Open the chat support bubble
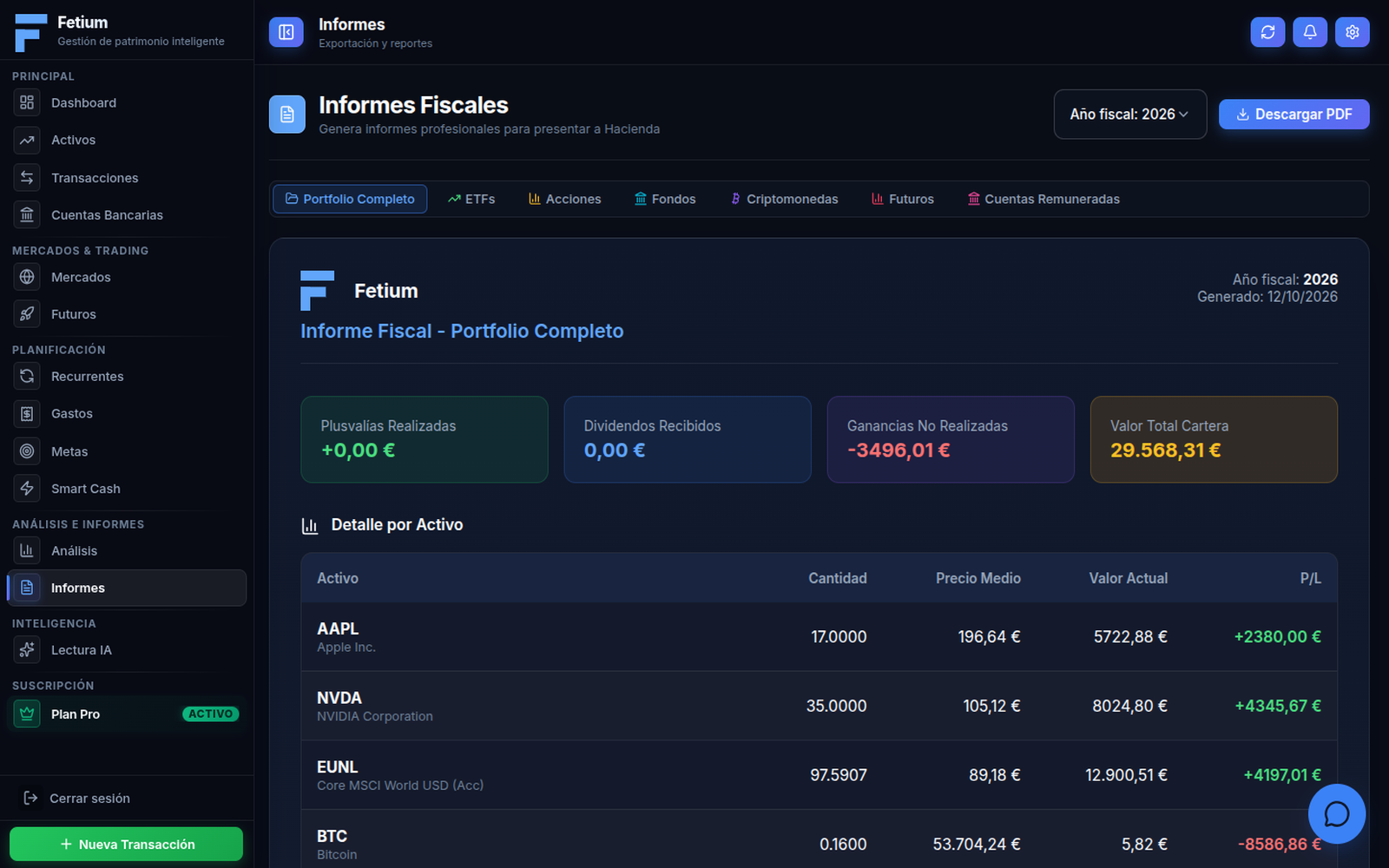Image resolution: width=1389 pixels, height=868 pixels. [x=1337, y=814]
